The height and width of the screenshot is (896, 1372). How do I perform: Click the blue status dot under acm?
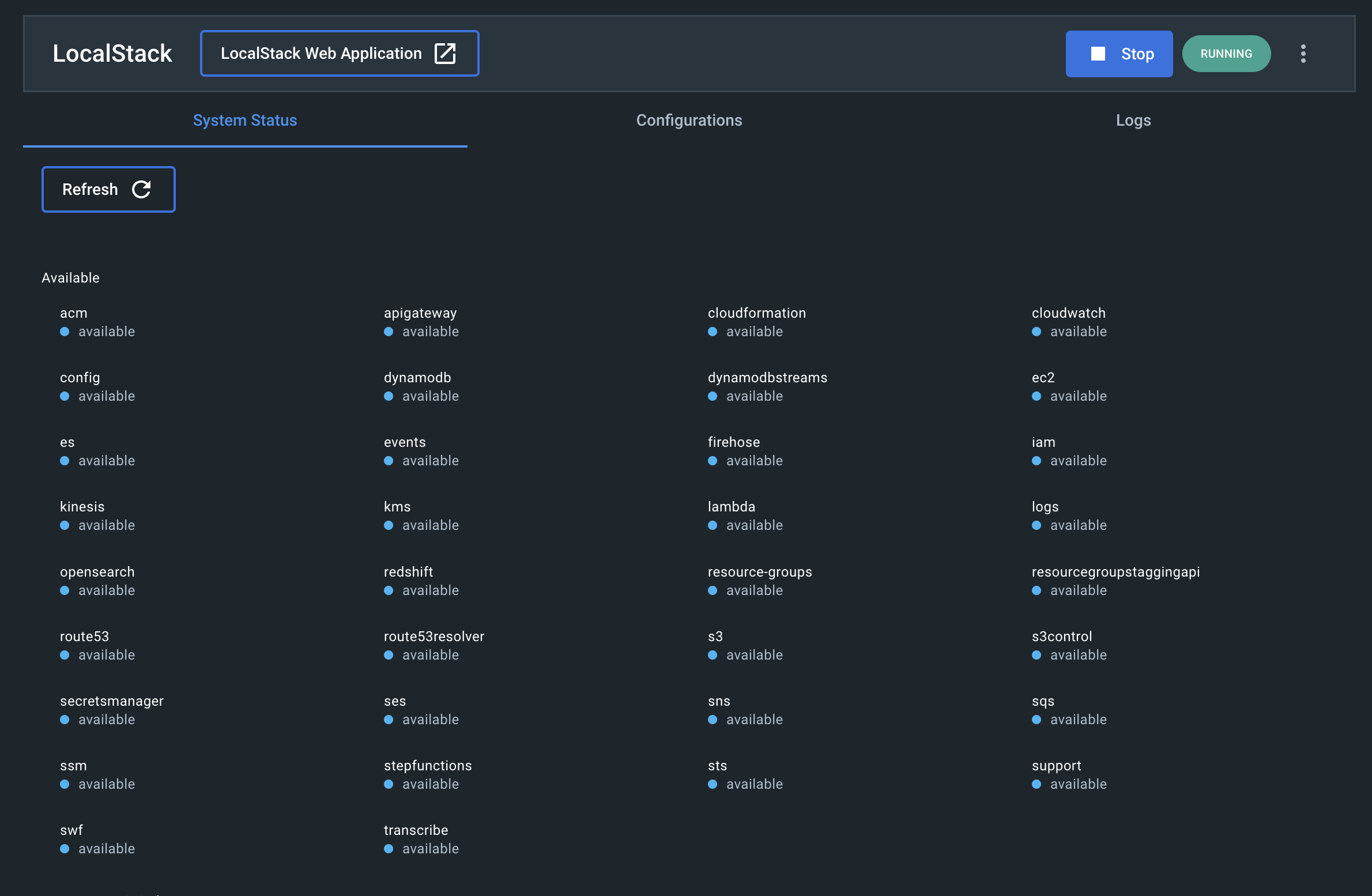point(65,332)
